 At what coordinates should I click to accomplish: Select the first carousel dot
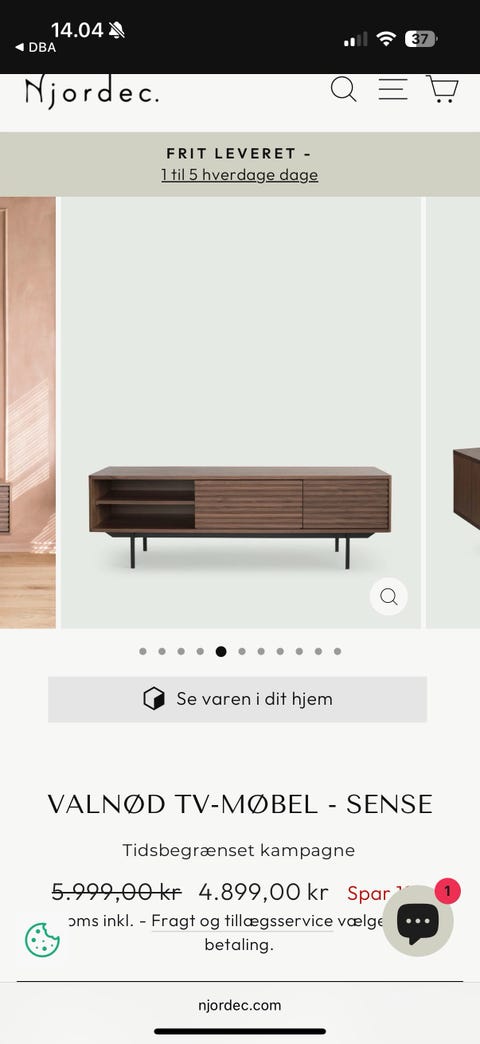coord(143,651)
